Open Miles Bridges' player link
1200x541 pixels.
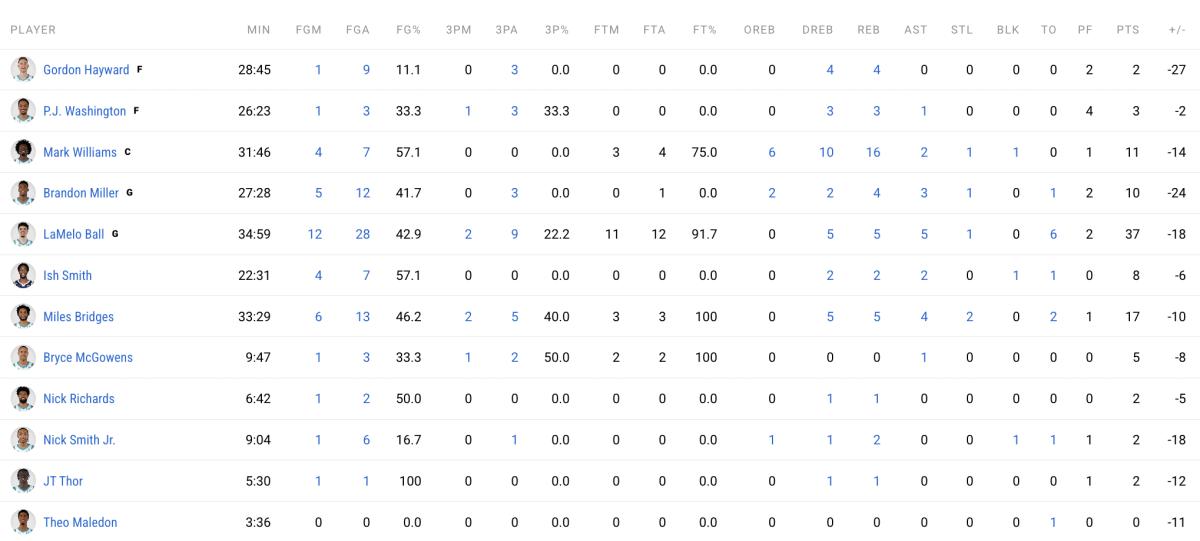pyautogui.click(x=78, y=317)
